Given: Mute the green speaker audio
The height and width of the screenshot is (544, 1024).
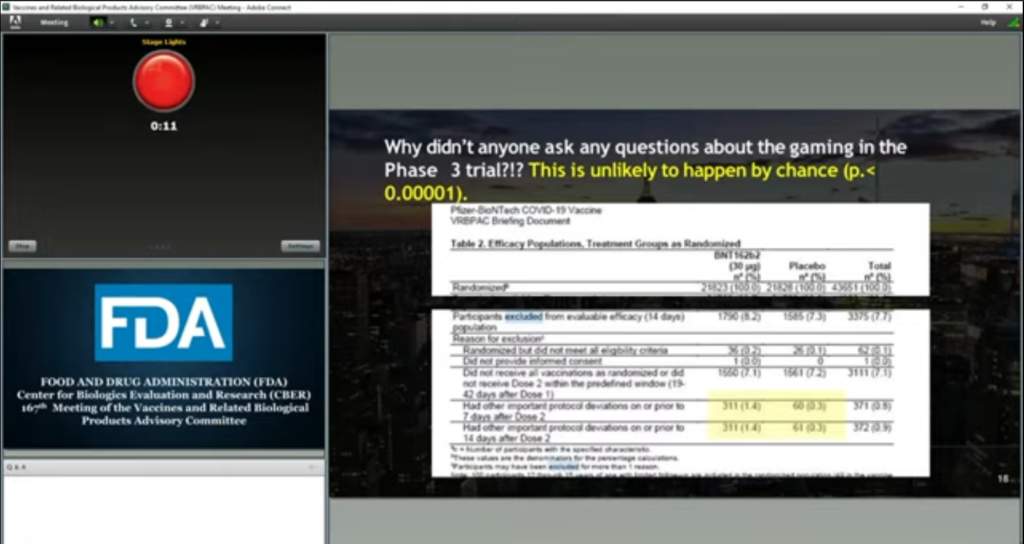Looking at the screenshot, I should (98, 22).
